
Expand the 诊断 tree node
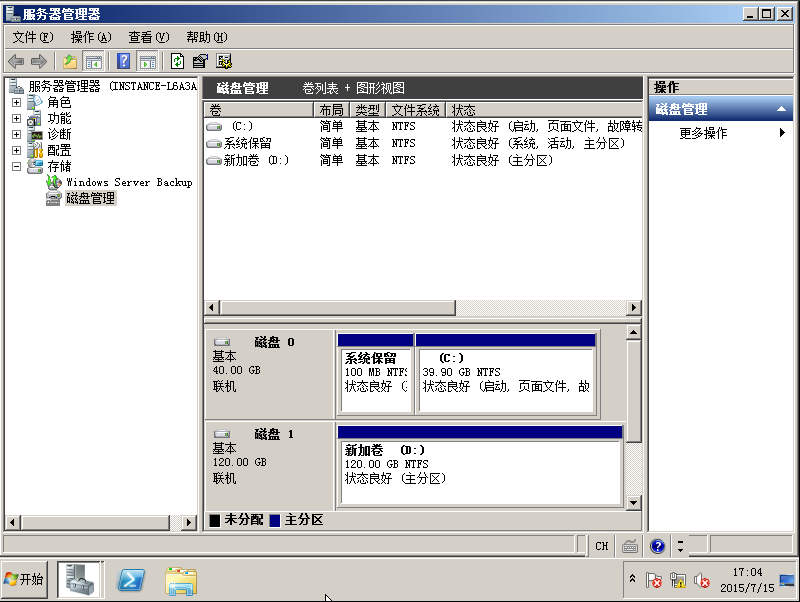pyautogui.click(x=16, y=135)
